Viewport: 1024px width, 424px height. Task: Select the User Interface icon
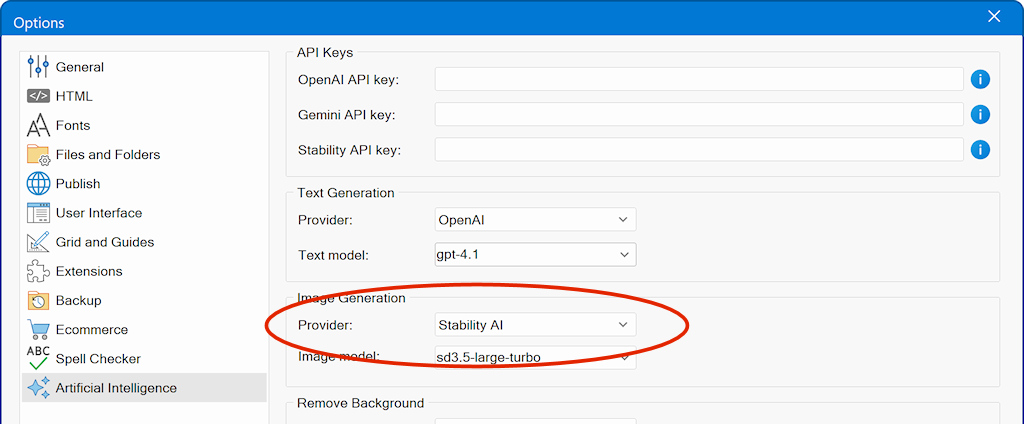pyautogui.click(x=38, y=213)
